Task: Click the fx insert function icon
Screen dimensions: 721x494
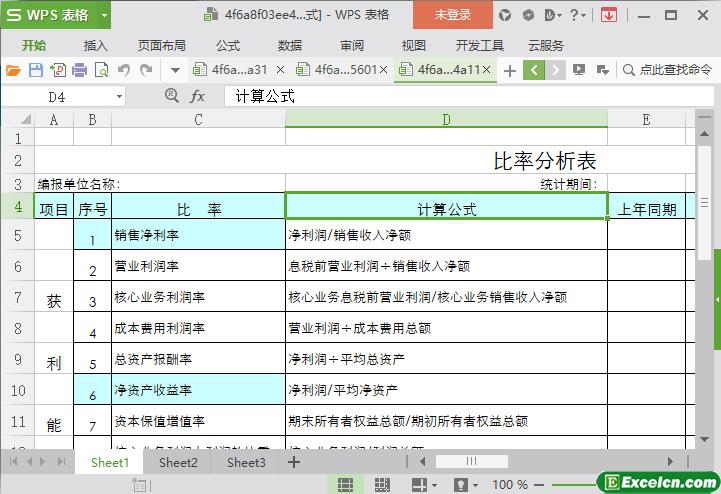Action: click(197, 96)
